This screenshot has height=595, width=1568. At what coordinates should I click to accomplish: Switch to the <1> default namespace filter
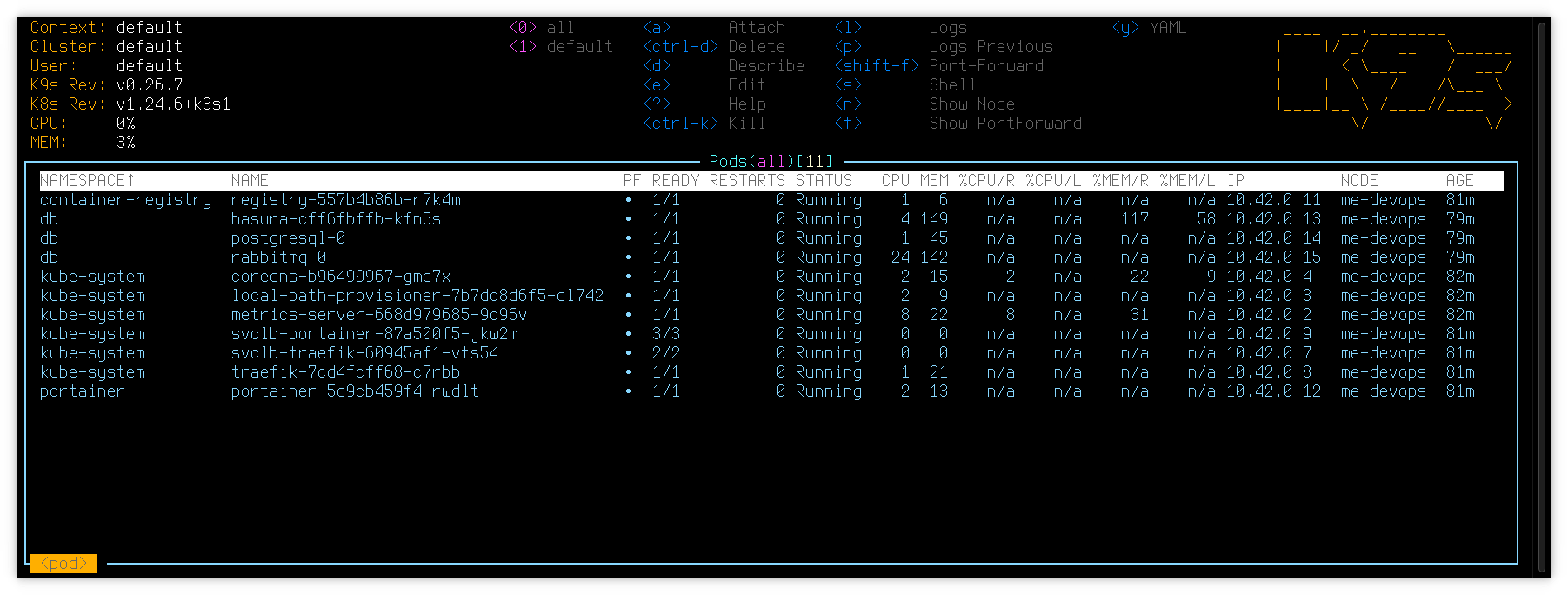pyautogui.click(x=561, y=47)
